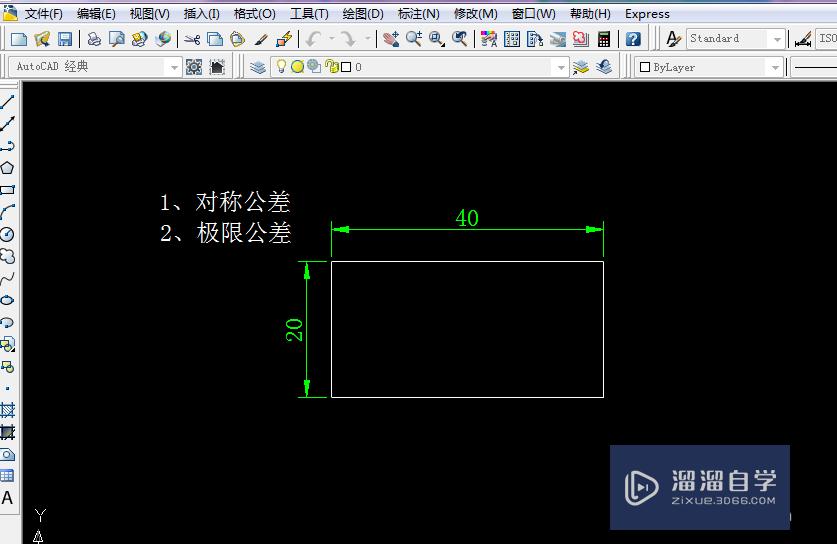This screenshot has width=837, height=544.
Task: Select the Line draw tool
Action: [x=7, y=101]
